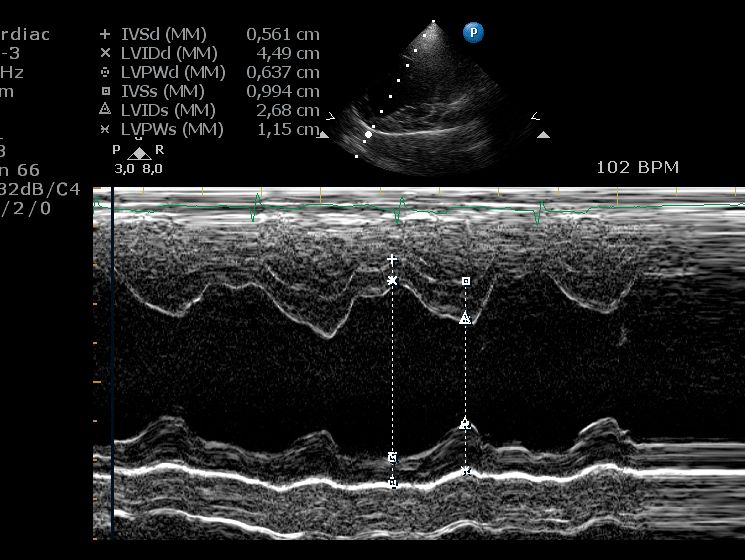Select the LVPWd (MM) measurement label
Image resolution: width=745 pixels, height=560 pixels.
[x=172, y=72]
